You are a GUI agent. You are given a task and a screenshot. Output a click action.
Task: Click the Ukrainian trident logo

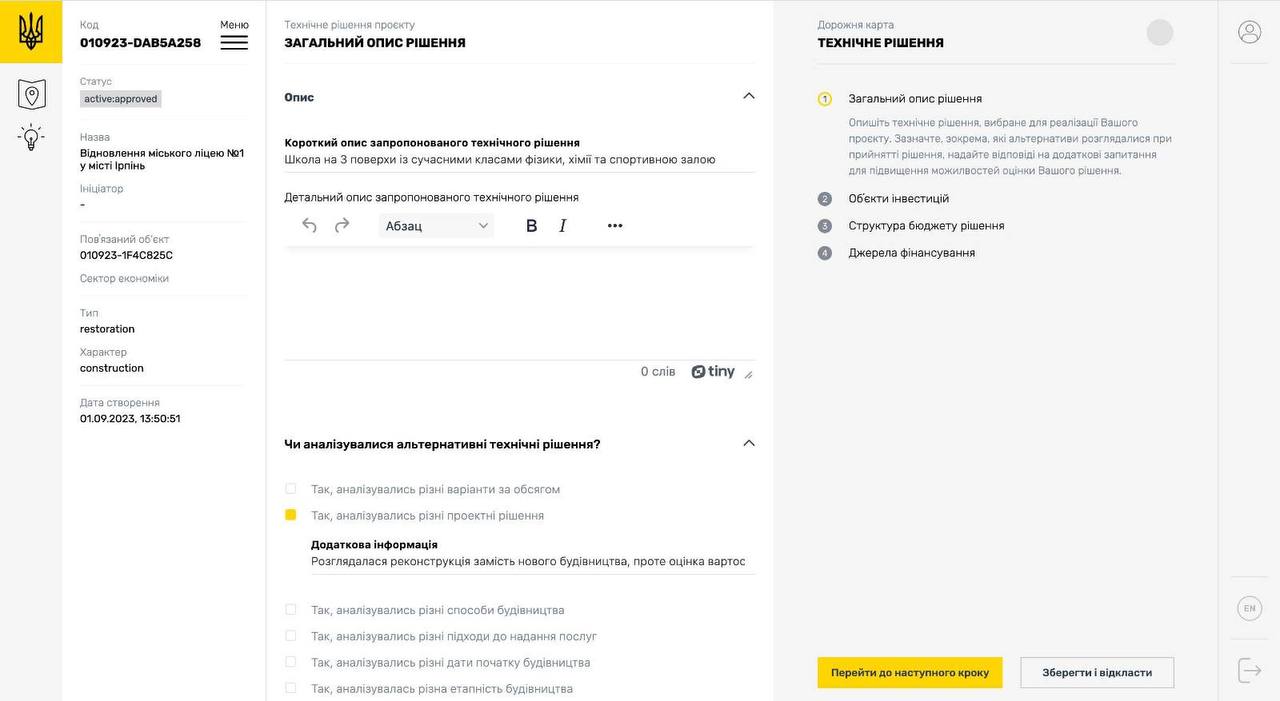coord(31,32)
